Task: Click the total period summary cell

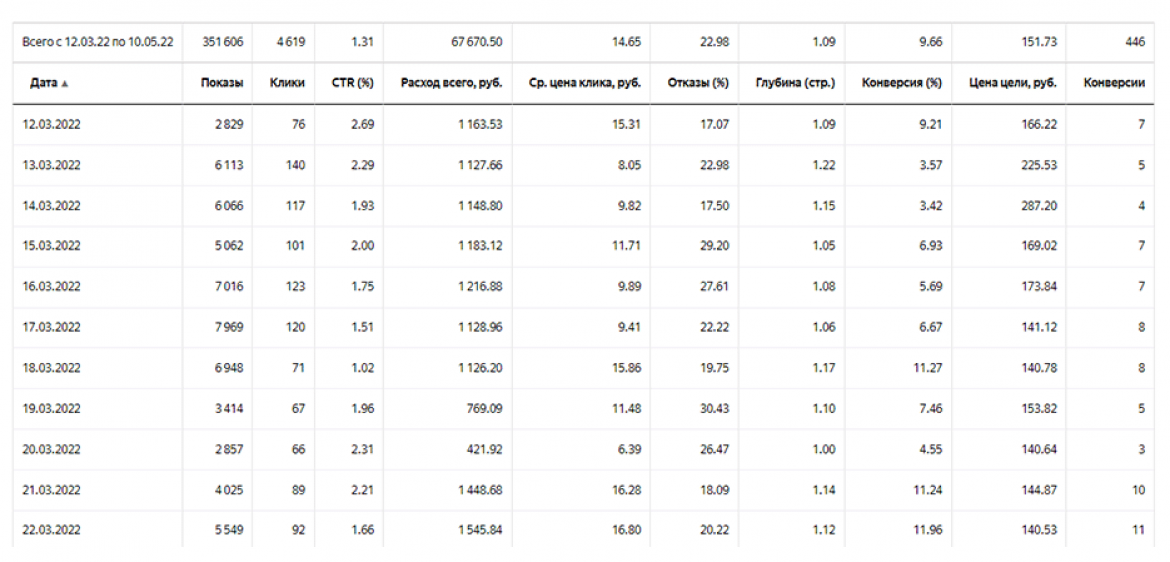Action: coord(97,42)
